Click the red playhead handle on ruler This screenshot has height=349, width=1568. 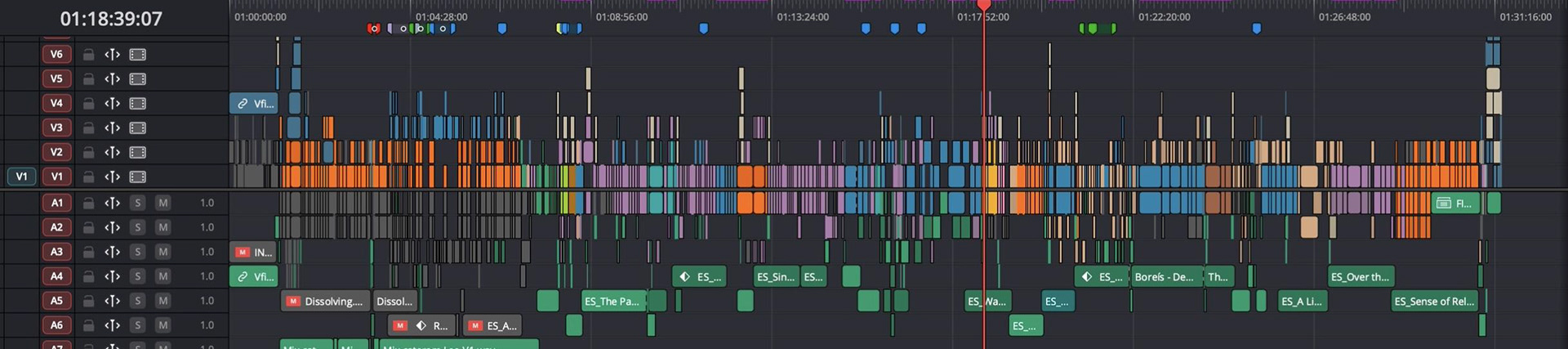point(984,6)
